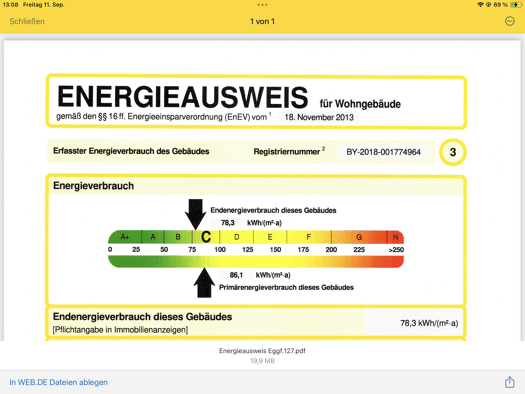This screenshot has width=525, height=394.
Task: Tap the ENERGIEAUSWEIS document heading
Action: 182,97
